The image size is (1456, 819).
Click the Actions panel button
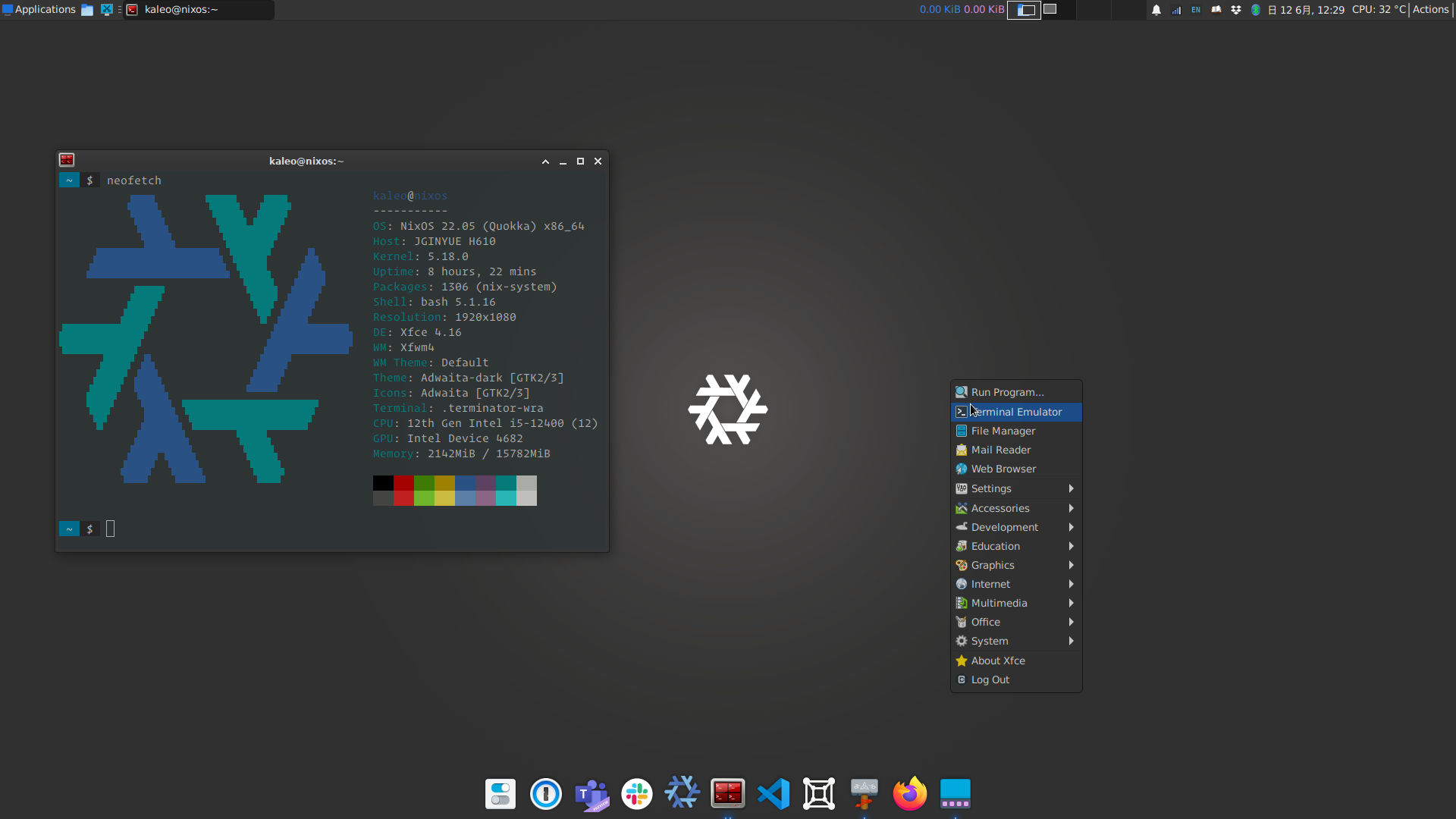[1430, 10]
